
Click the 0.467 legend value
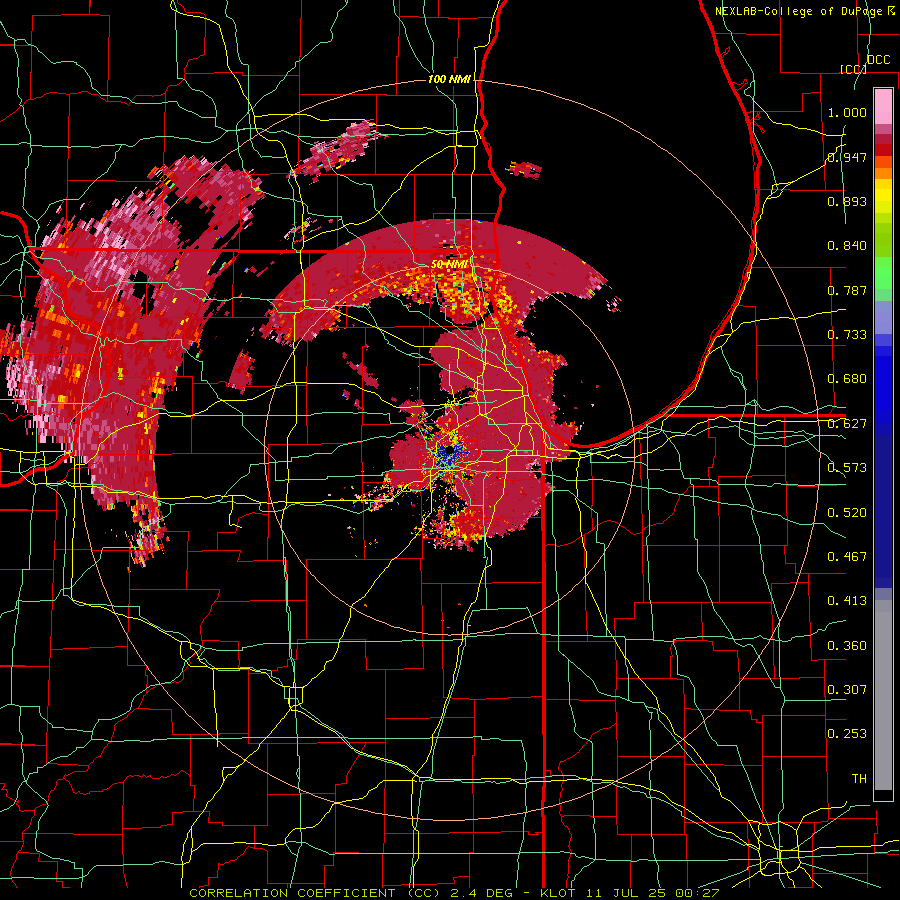(x=847, y=556)
